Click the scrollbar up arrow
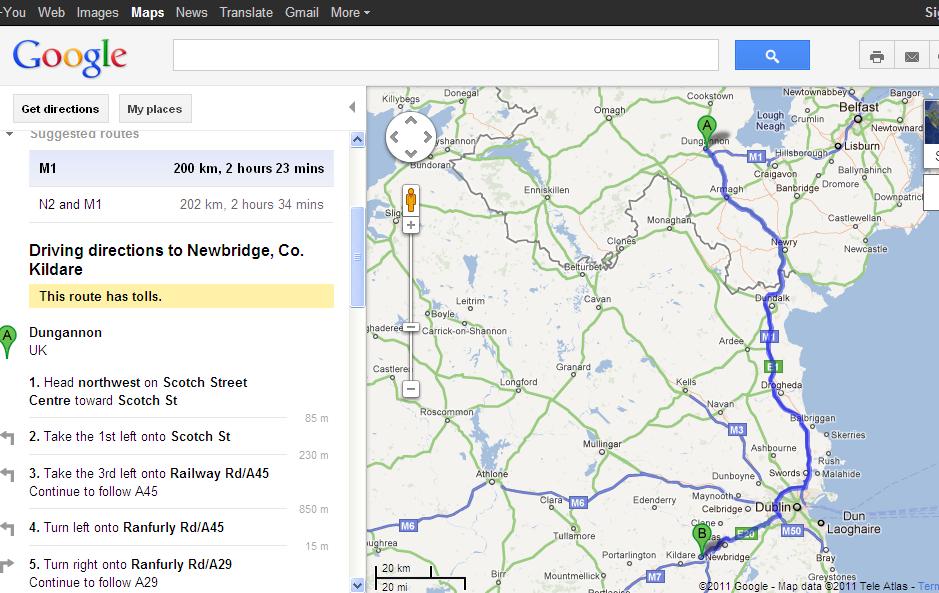 pyautogui.click(x=358, y=140)
